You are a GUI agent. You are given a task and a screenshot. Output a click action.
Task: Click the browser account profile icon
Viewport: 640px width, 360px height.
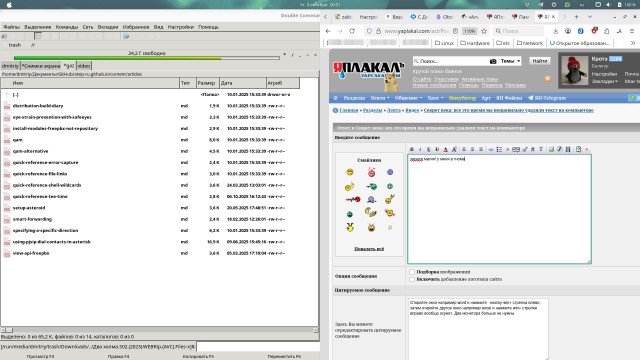click(568, 31)
